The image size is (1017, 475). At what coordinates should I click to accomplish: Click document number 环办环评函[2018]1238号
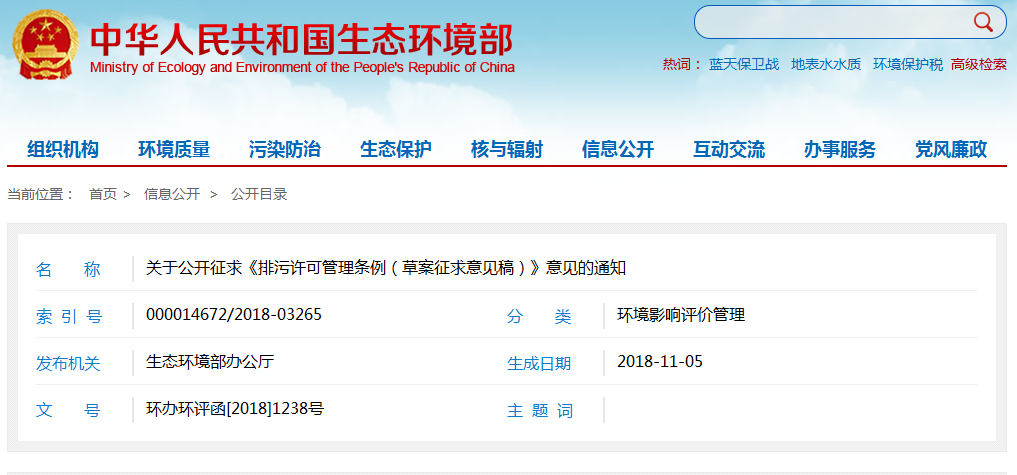click(x=235, y=409)
